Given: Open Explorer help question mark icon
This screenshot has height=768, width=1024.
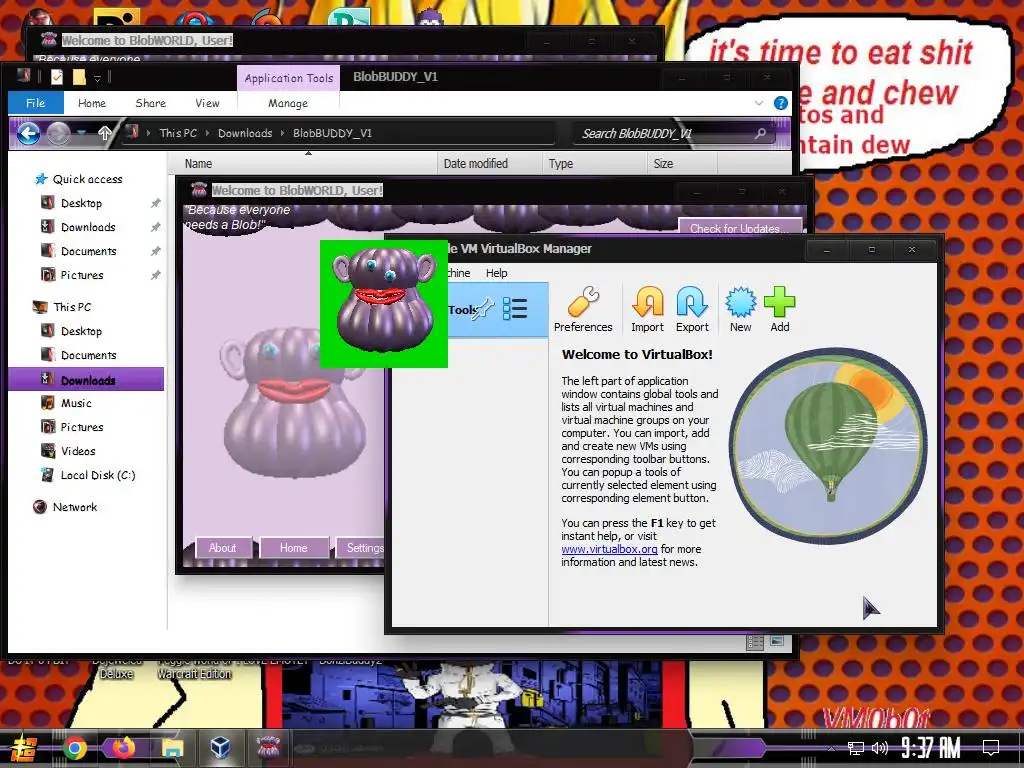Looking at the screenshot, I should [x=780, y=103].
